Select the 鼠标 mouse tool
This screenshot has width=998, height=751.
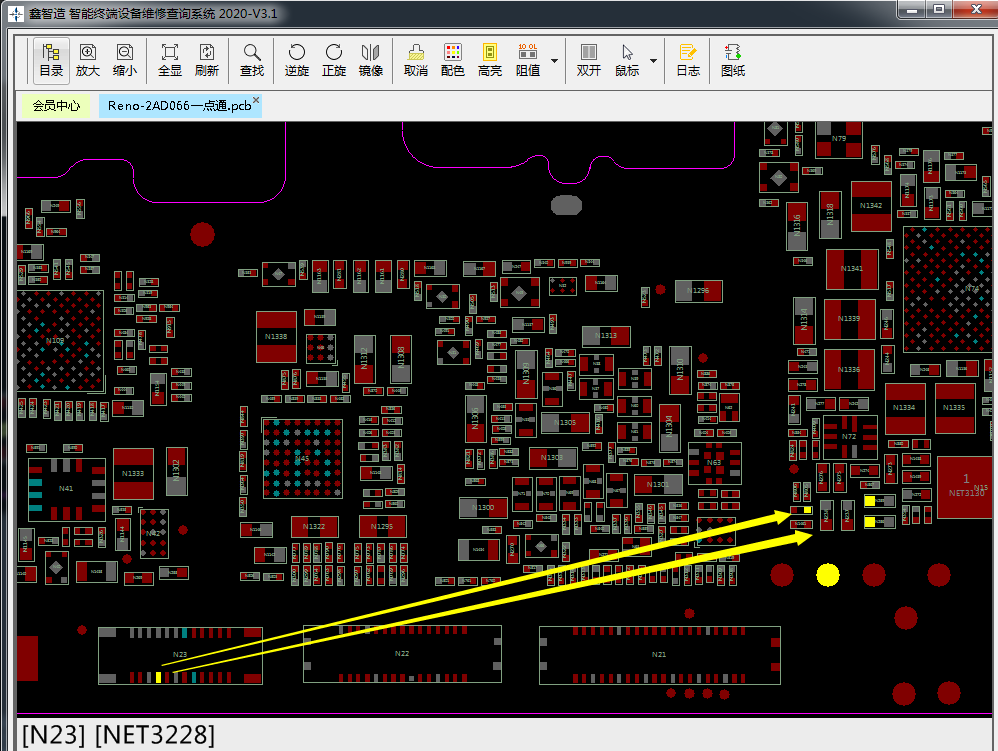(x=627, y=60)
